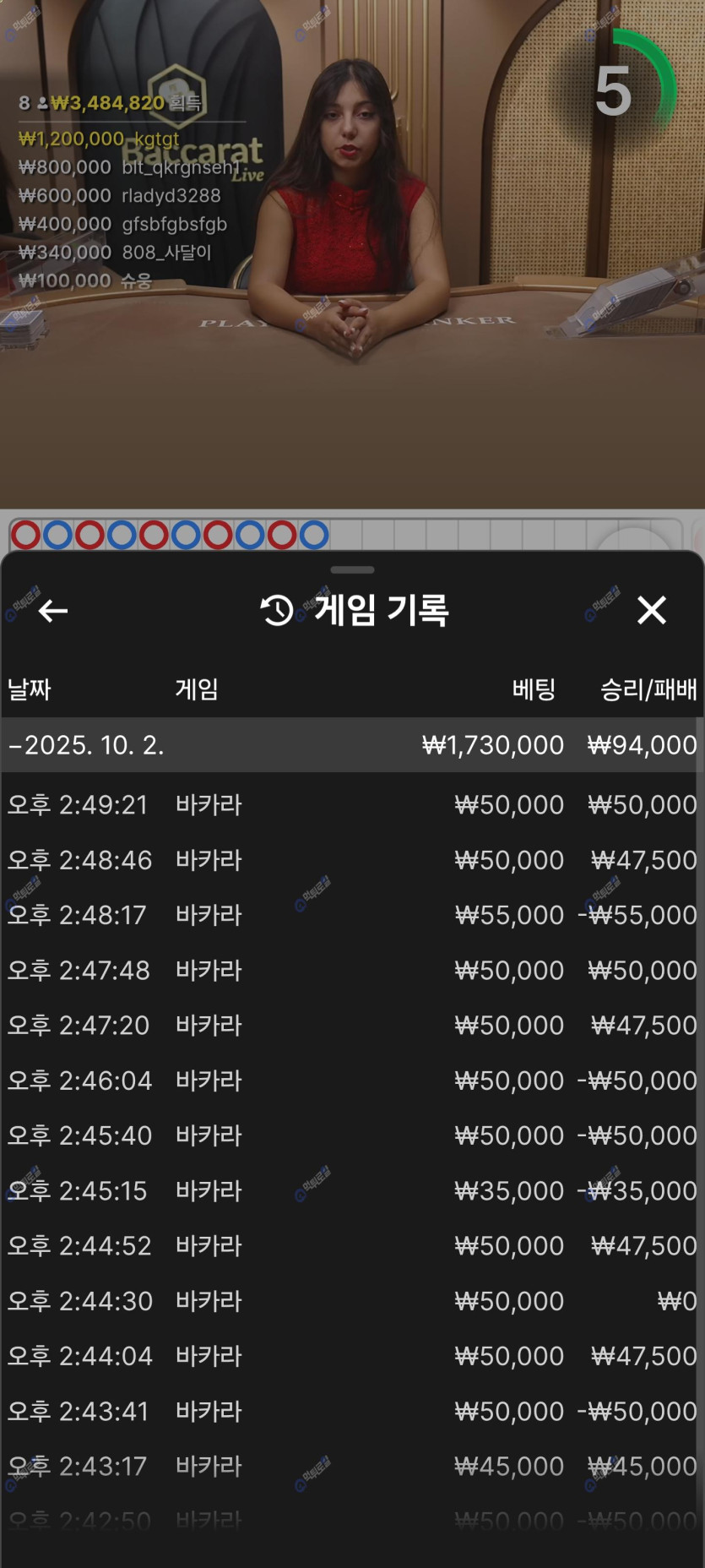Select the 날짜 column header
Image resolution: width=705 pixels, height=1568 pixels.
click(30, 689)
